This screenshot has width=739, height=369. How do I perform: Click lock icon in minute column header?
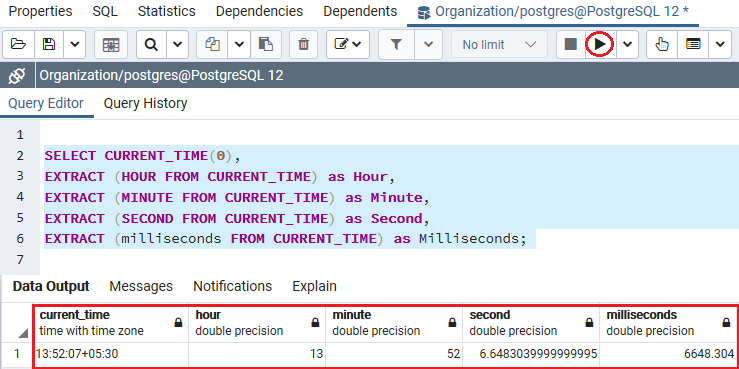pyautogui.click(x=452, y=323)
